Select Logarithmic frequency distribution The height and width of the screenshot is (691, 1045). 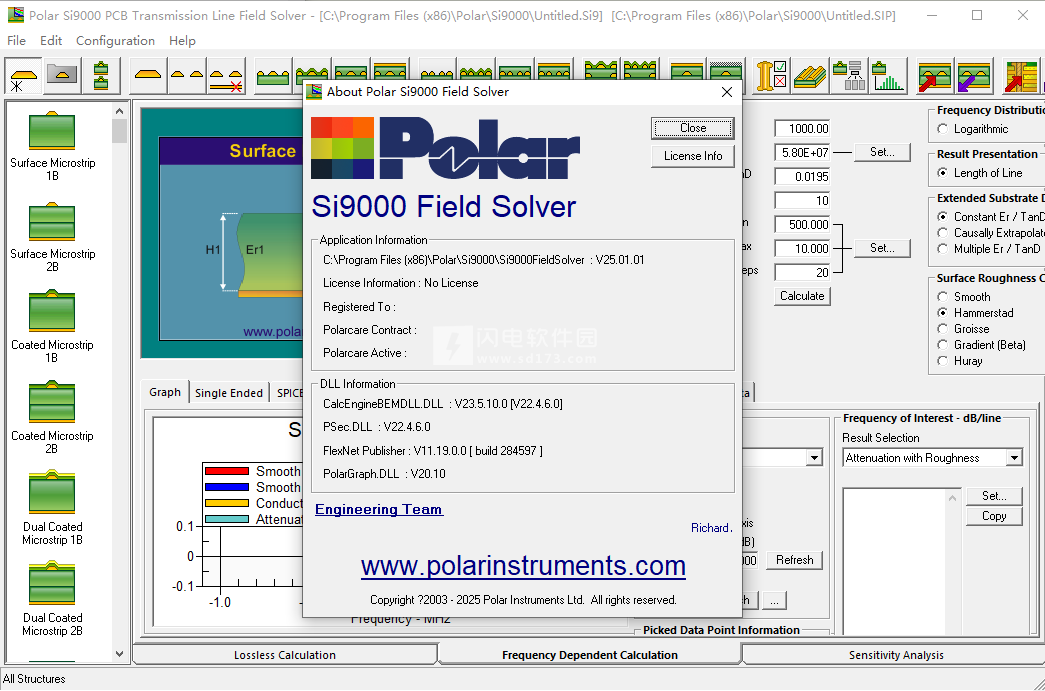(943, 129)
